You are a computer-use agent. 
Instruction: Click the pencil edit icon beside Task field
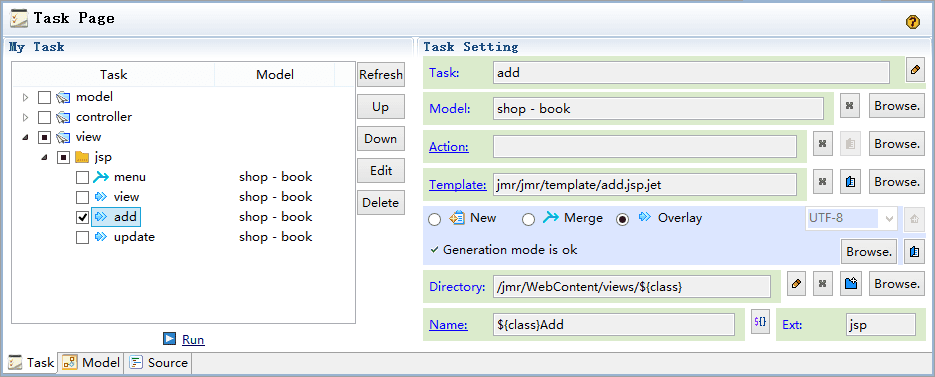pos(915,70)
